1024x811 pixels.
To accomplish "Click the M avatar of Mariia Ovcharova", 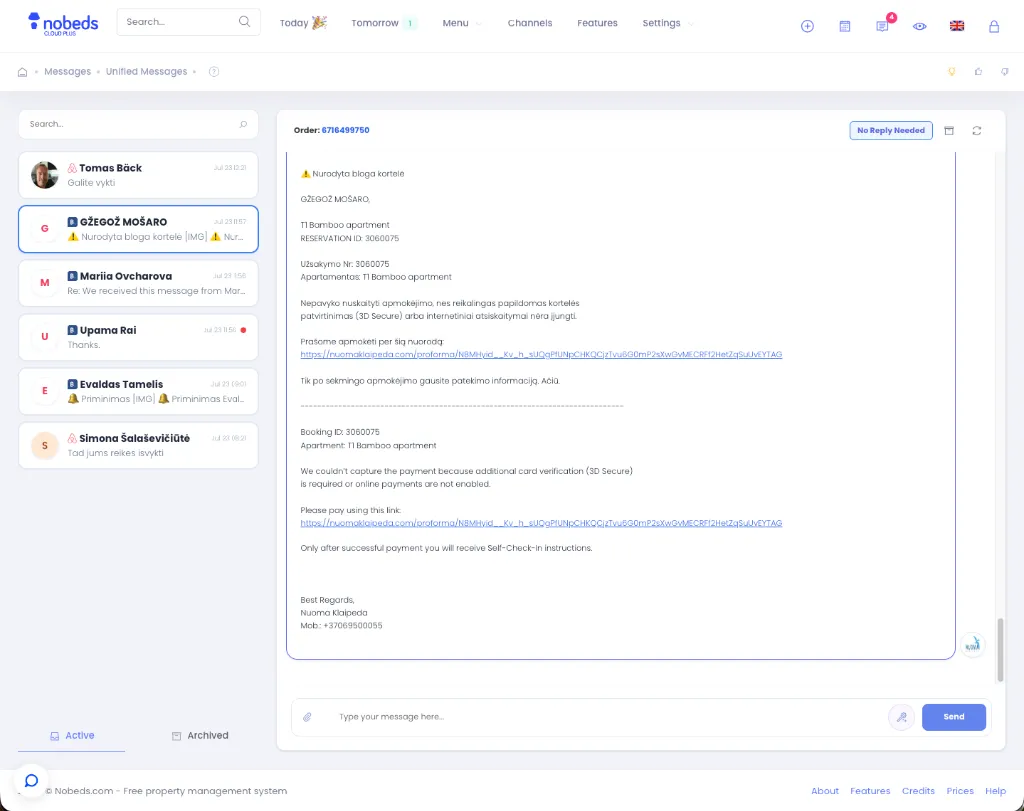I will point(45,283).
